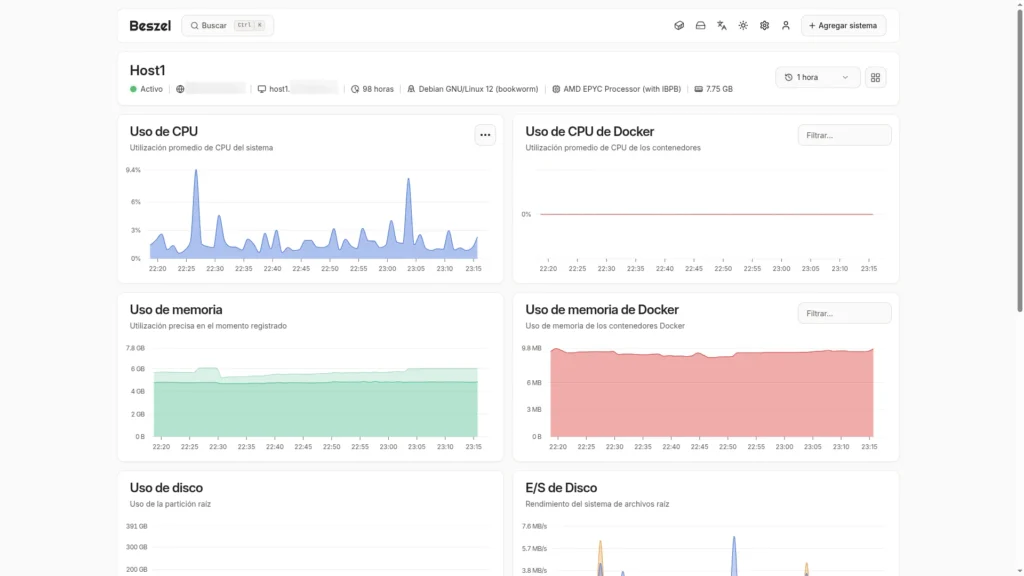
Task: Expand the '1 hora' time range dropdown
Action: tap(817, 77)
